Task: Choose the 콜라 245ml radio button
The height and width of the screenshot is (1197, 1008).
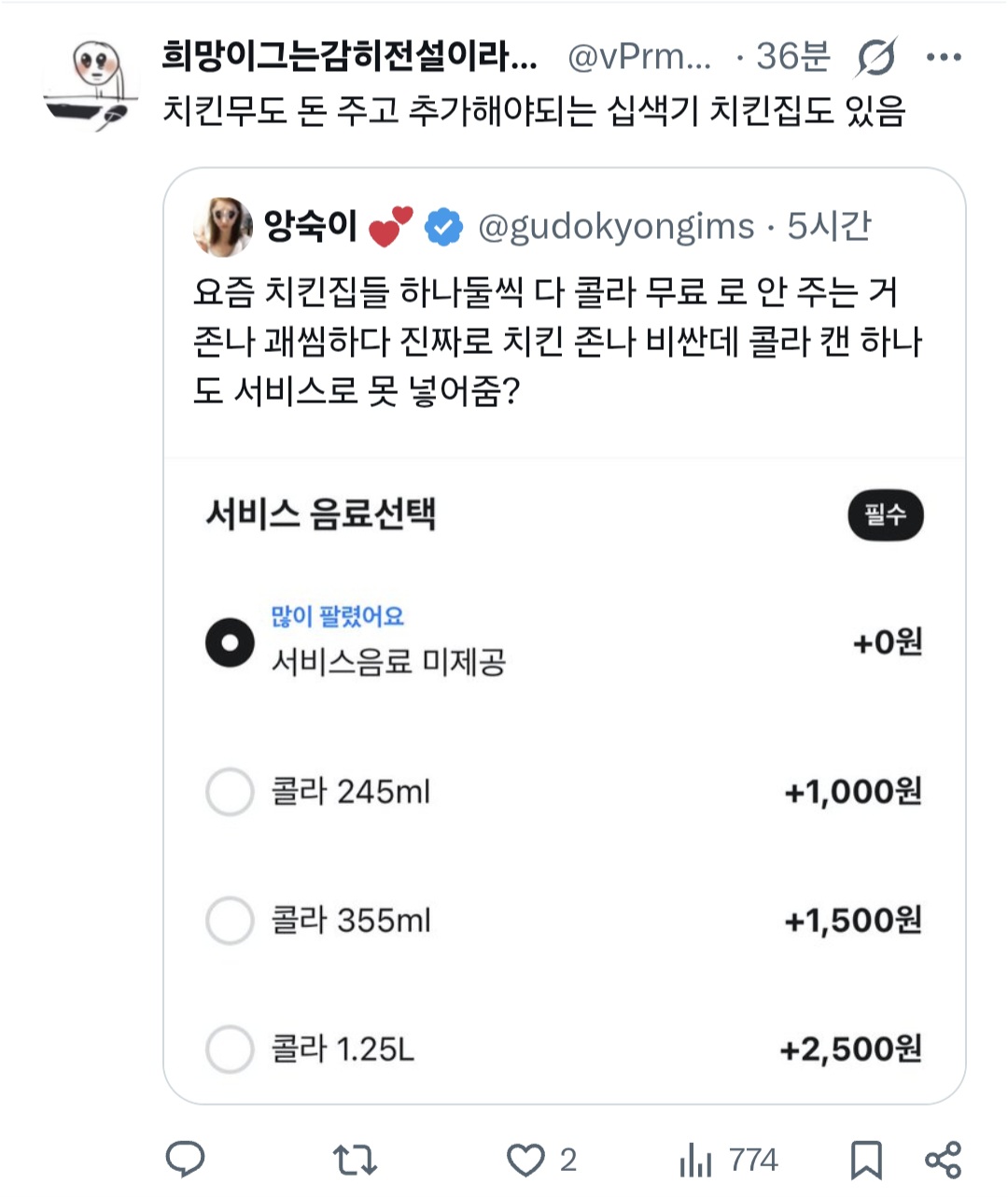Action: point(230,792)
